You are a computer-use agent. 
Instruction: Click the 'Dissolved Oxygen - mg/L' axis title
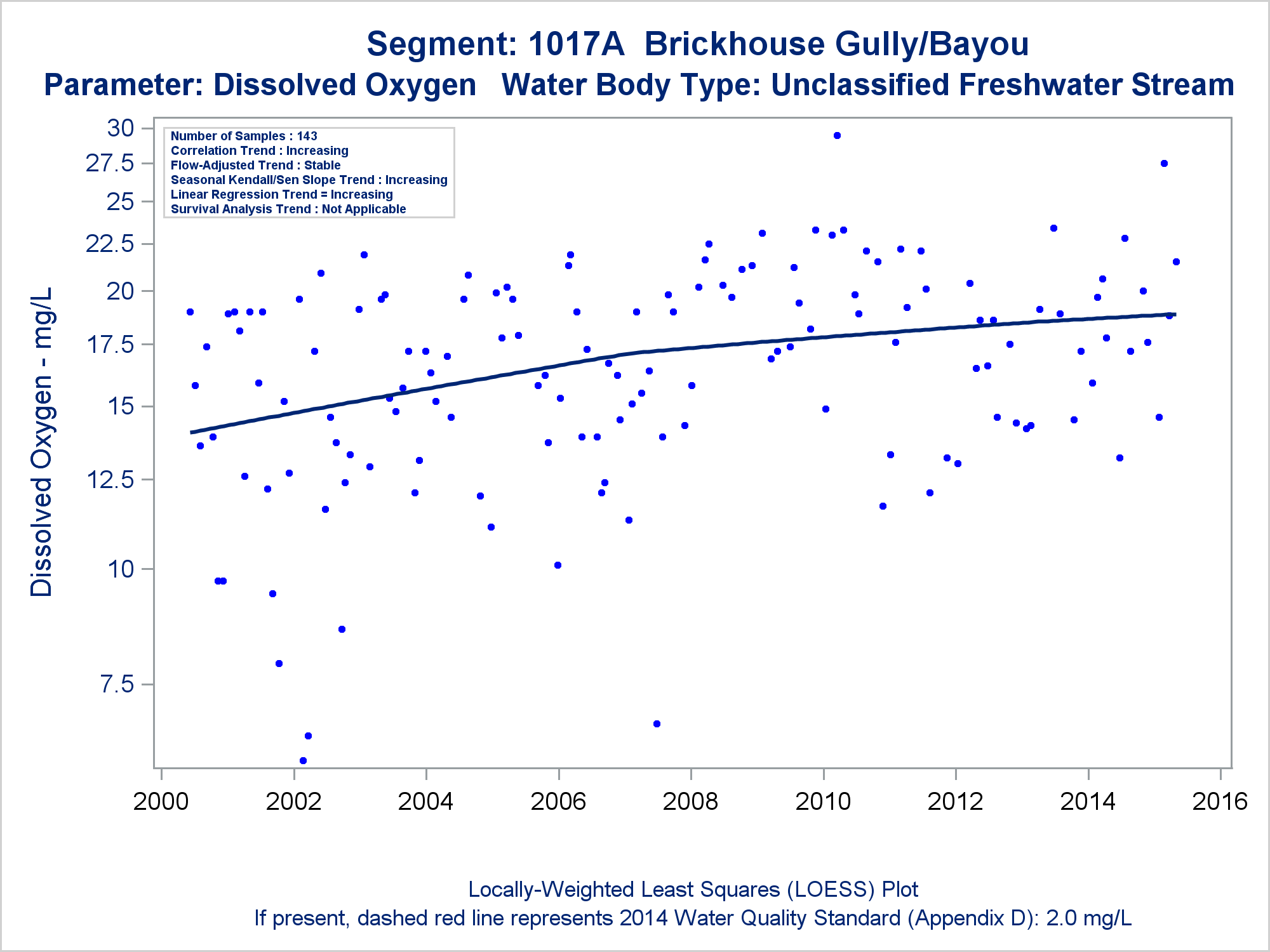(42, 442)
